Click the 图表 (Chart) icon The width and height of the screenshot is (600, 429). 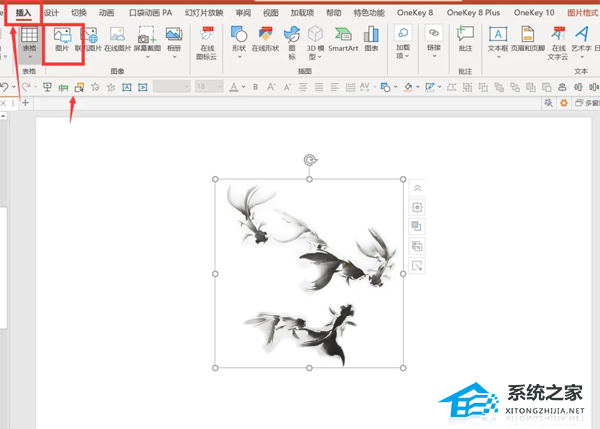(x=371, y=39)
